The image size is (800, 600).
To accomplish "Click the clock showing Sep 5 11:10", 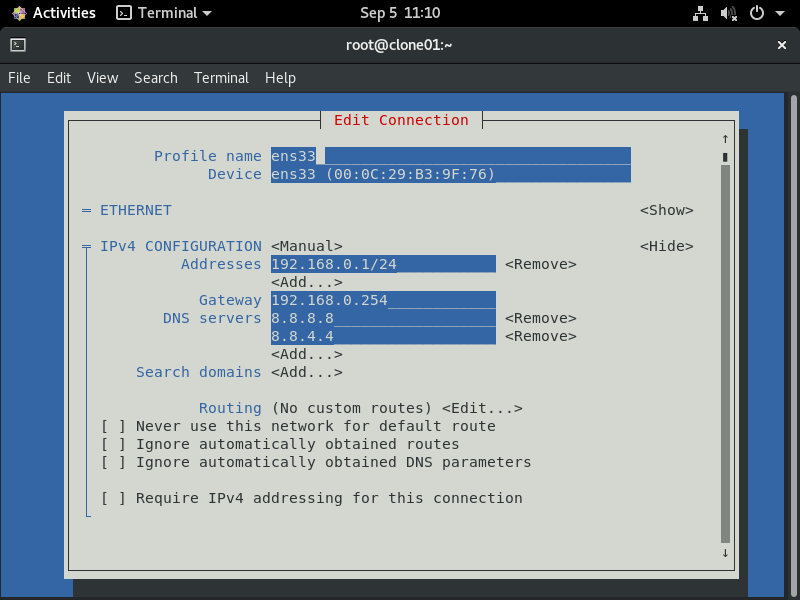I will [x=400, y=13].
